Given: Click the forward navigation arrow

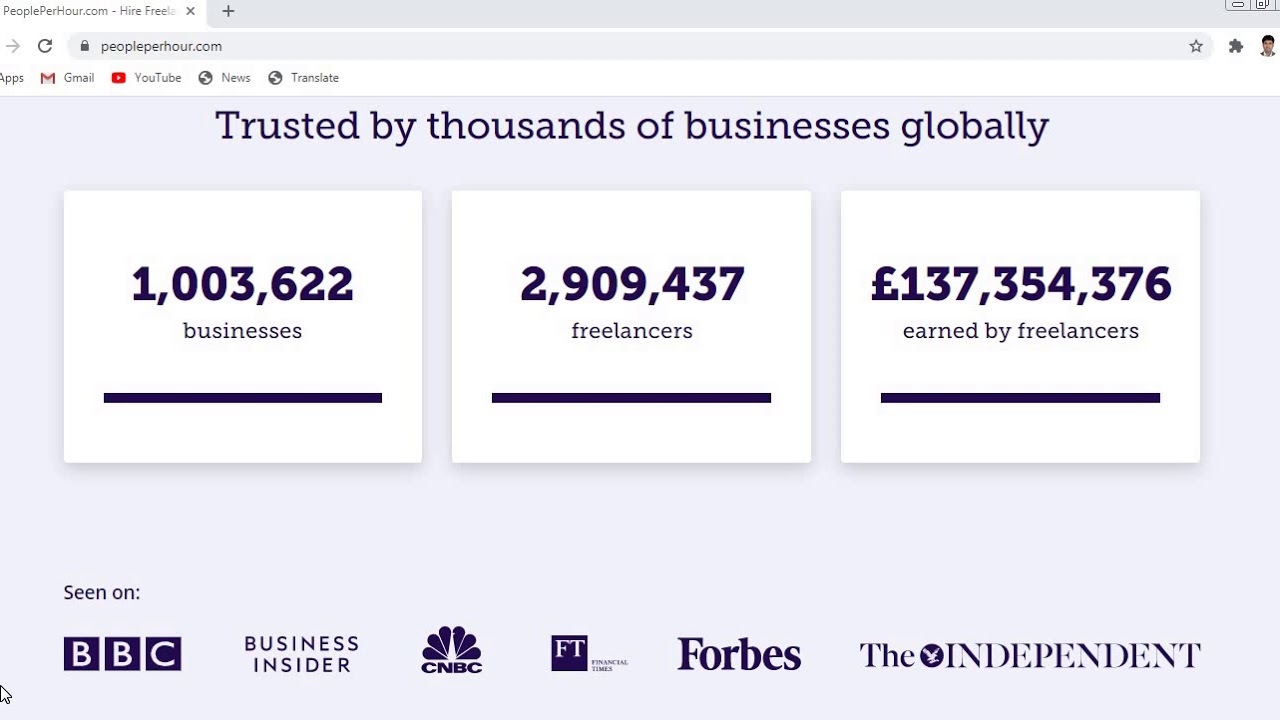Looking at the screenshot, I should pyautogui.click(x=13, y=46).
